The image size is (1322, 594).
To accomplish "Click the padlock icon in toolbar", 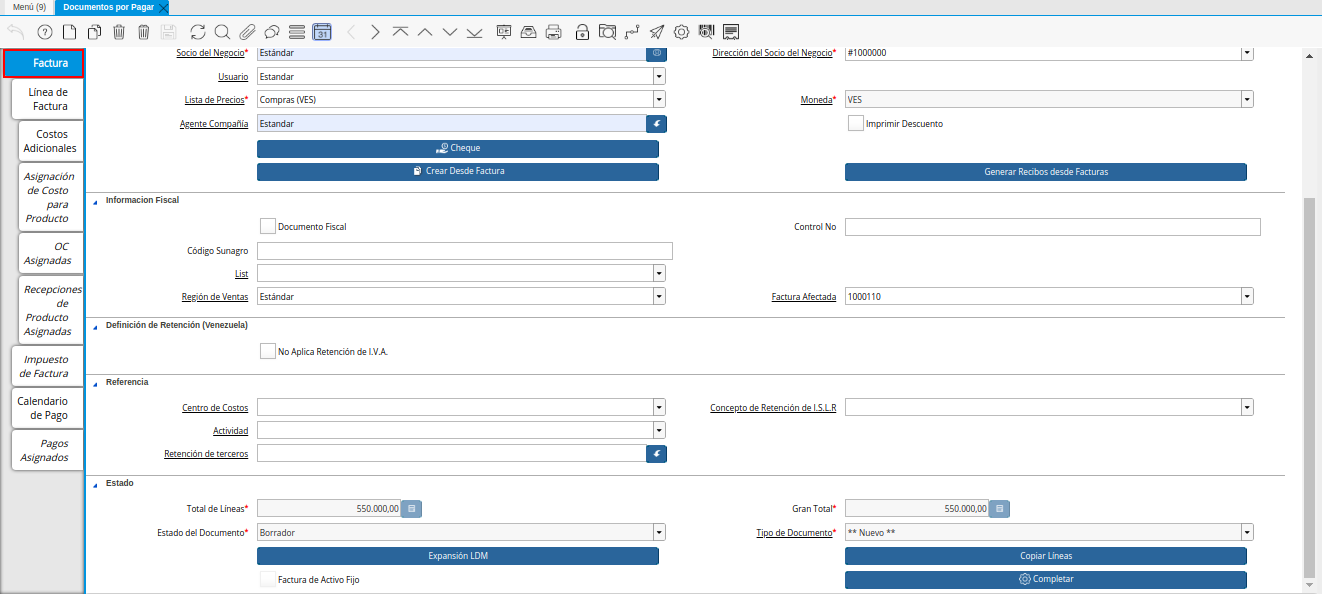I will [582, 32].
